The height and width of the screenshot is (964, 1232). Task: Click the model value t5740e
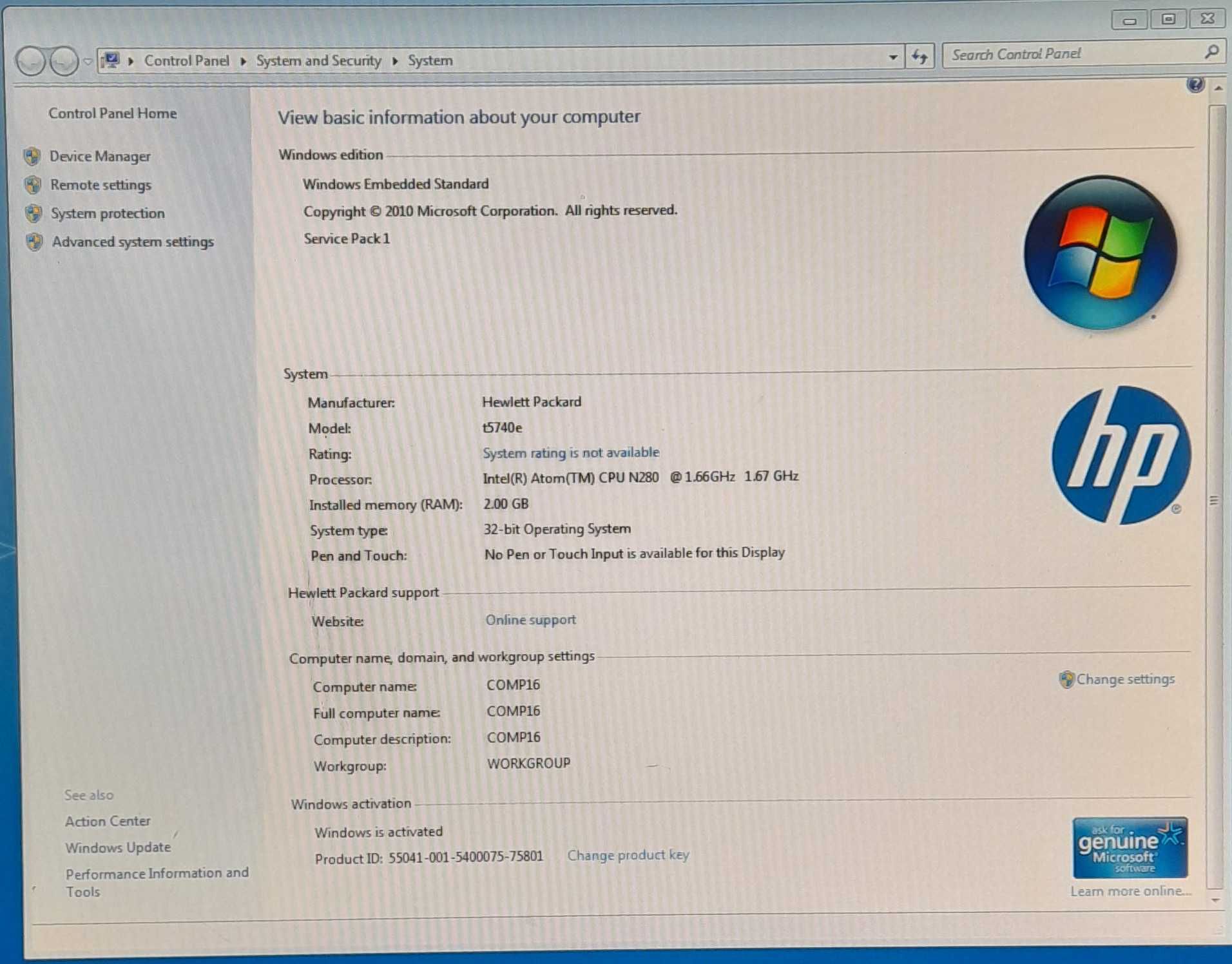(502, 427)
